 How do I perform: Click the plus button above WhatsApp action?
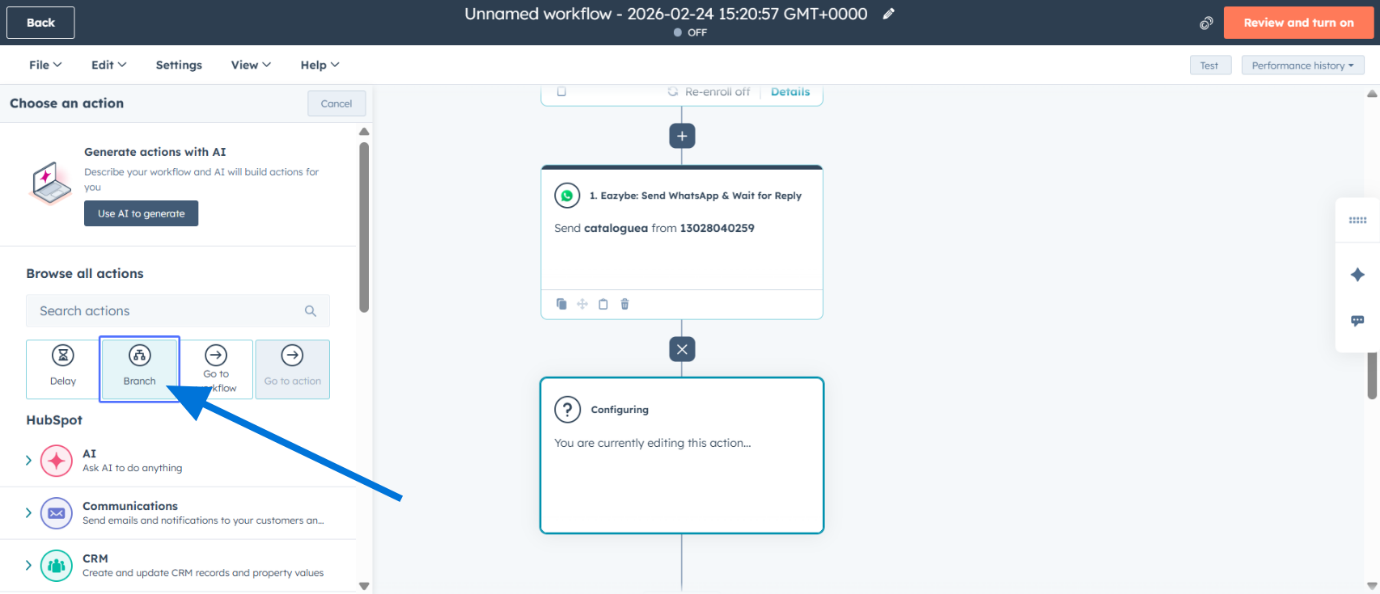[682, 136]
